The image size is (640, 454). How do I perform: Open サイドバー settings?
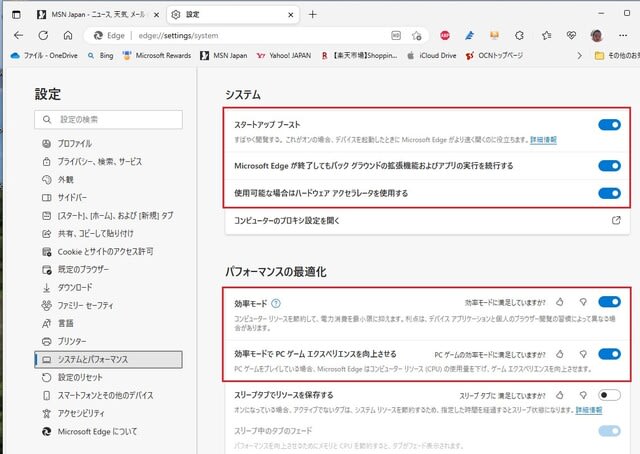point(109,197)
